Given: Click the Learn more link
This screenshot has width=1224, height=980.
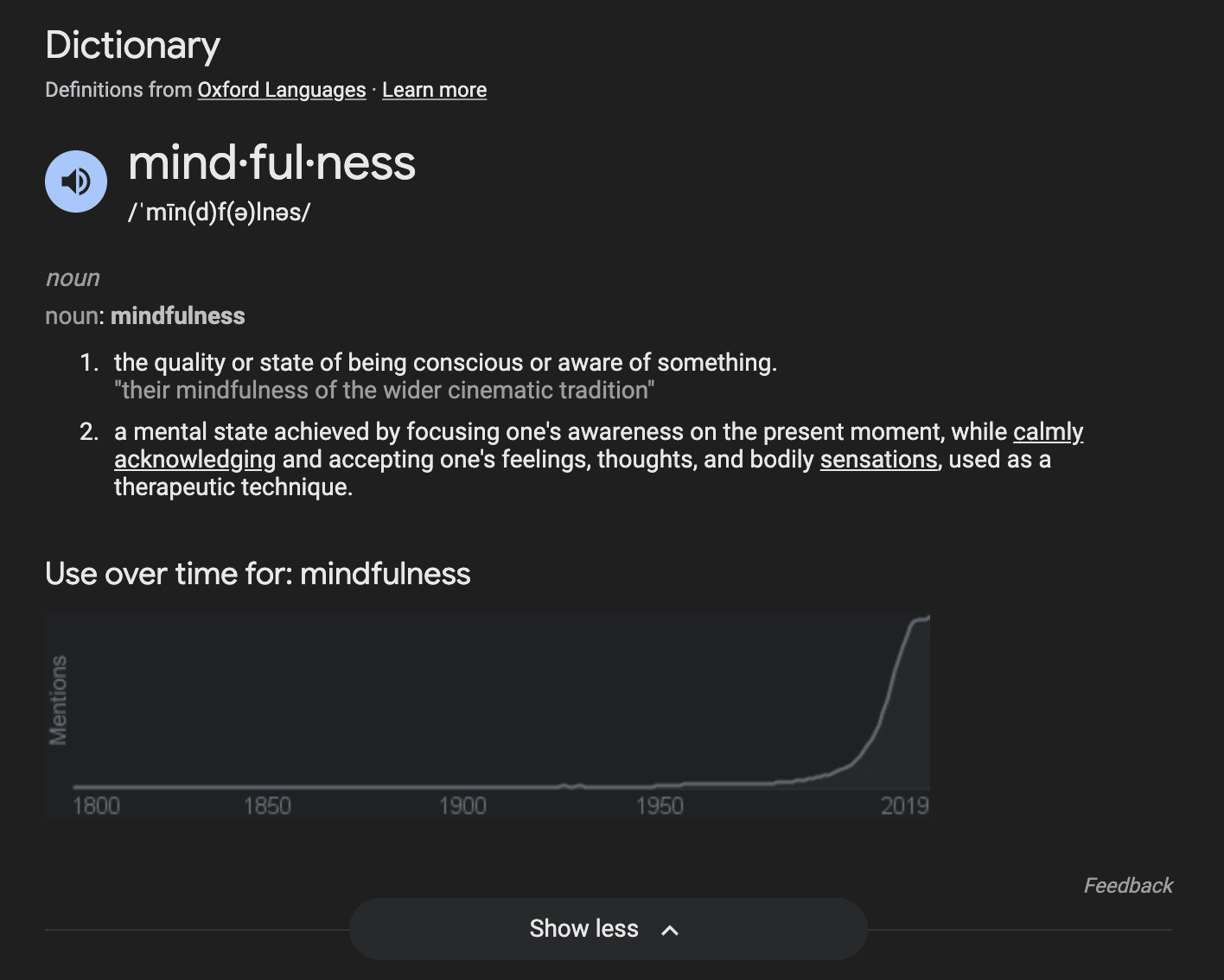Looking at the screenshot, I should [x=434, y=90].
